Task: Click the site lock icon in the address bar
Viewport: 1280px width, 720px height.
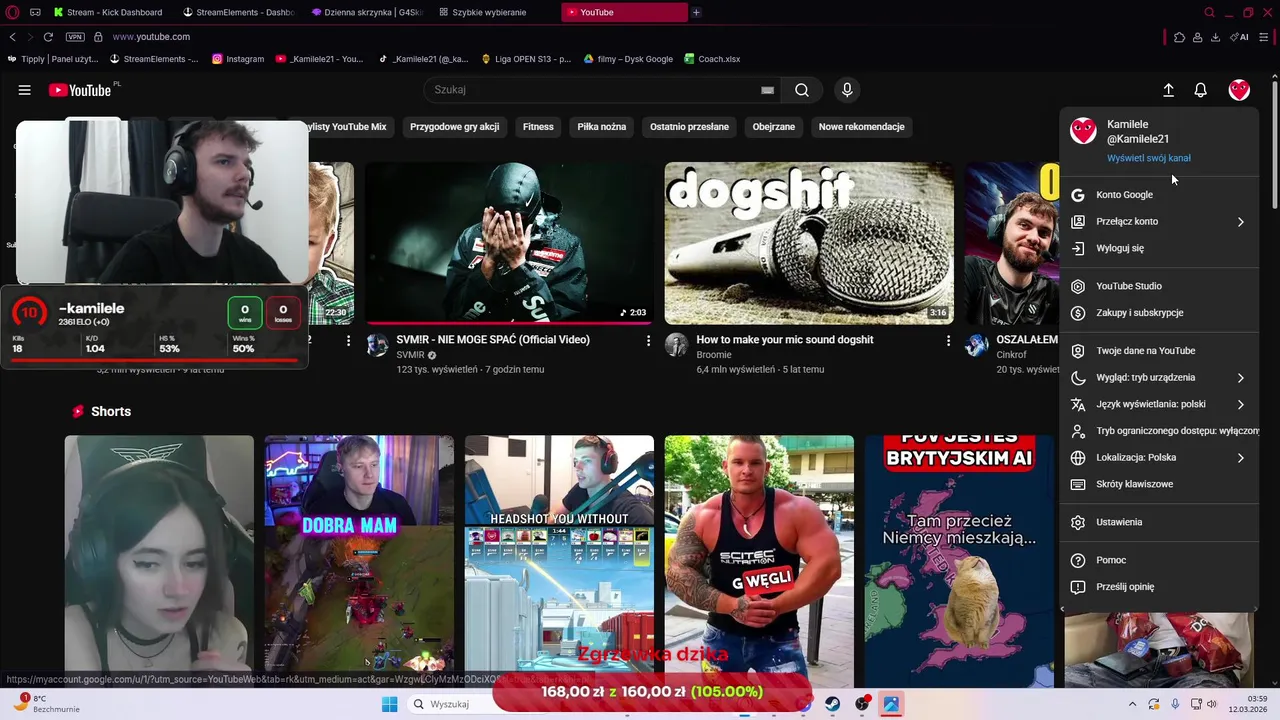Action: click(x=98, y=37)
